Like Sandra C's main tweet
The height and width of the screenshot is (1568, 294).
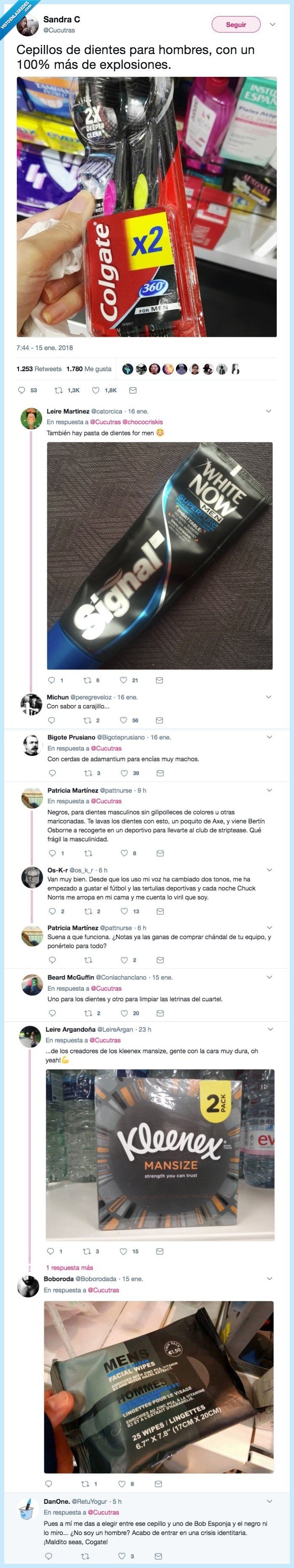click(96, 390)
